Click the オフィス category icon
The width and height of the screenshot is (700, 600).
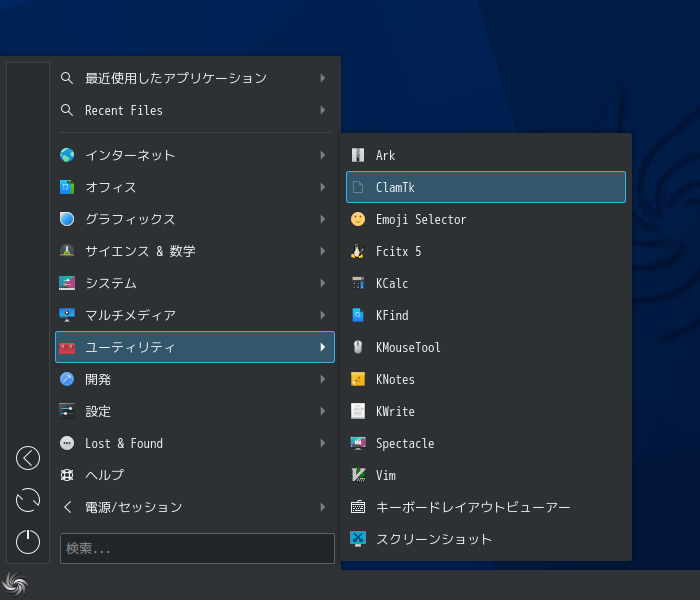67,187
